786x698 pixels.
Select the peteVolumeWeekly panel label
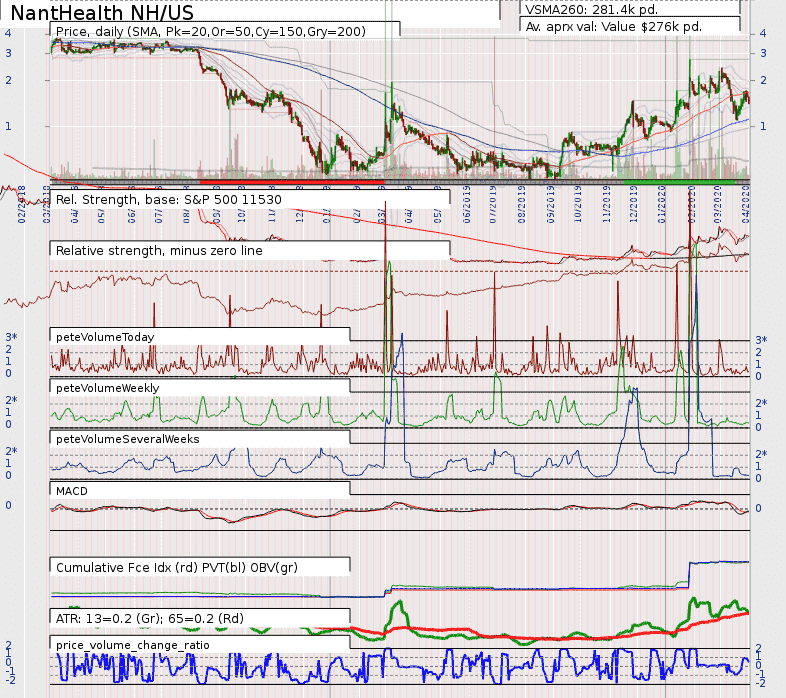pyautogui.click(x=107, y=388)
